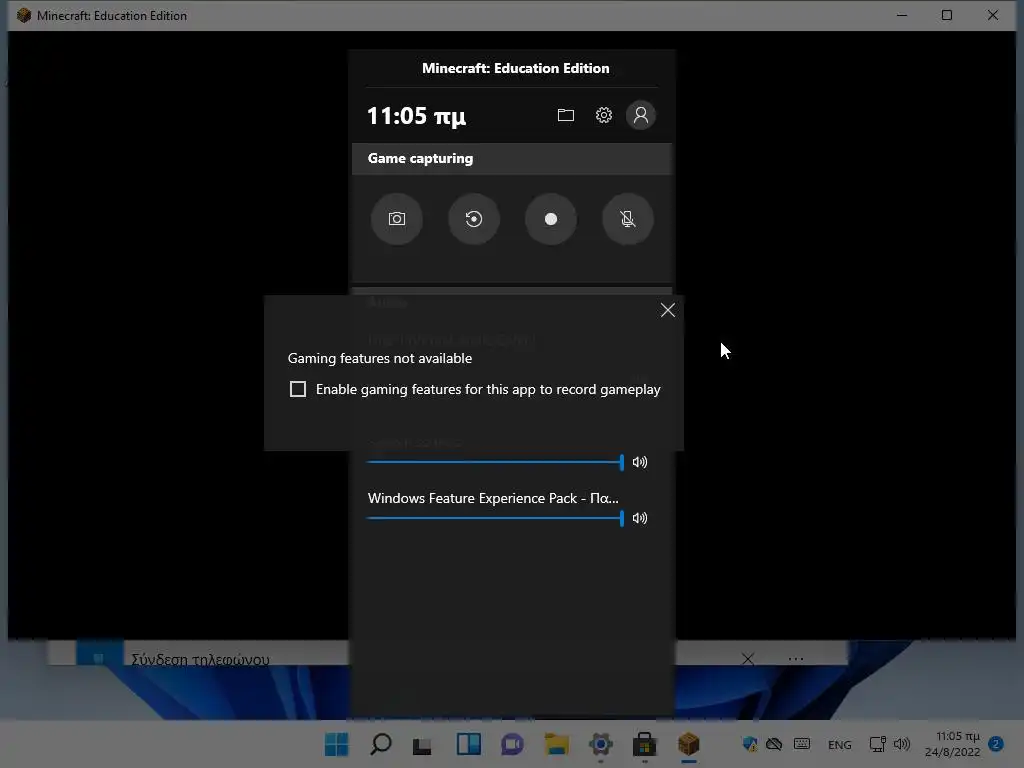This screenshot has height=768, width=1024.
Task: Open Widgets from the taskbar
Action: (469, 744)
